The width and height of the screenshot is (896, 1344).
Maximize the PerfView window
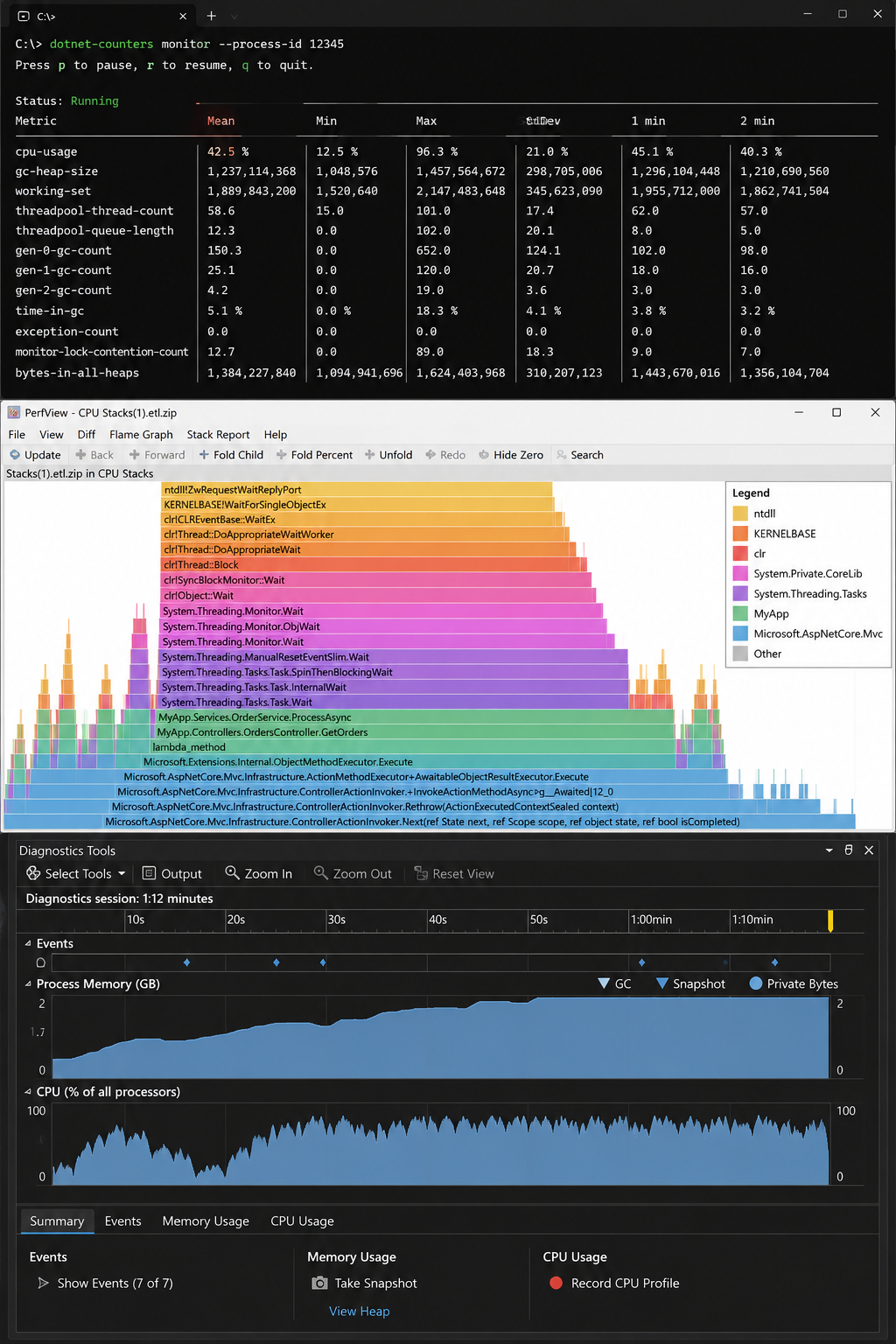836,412
